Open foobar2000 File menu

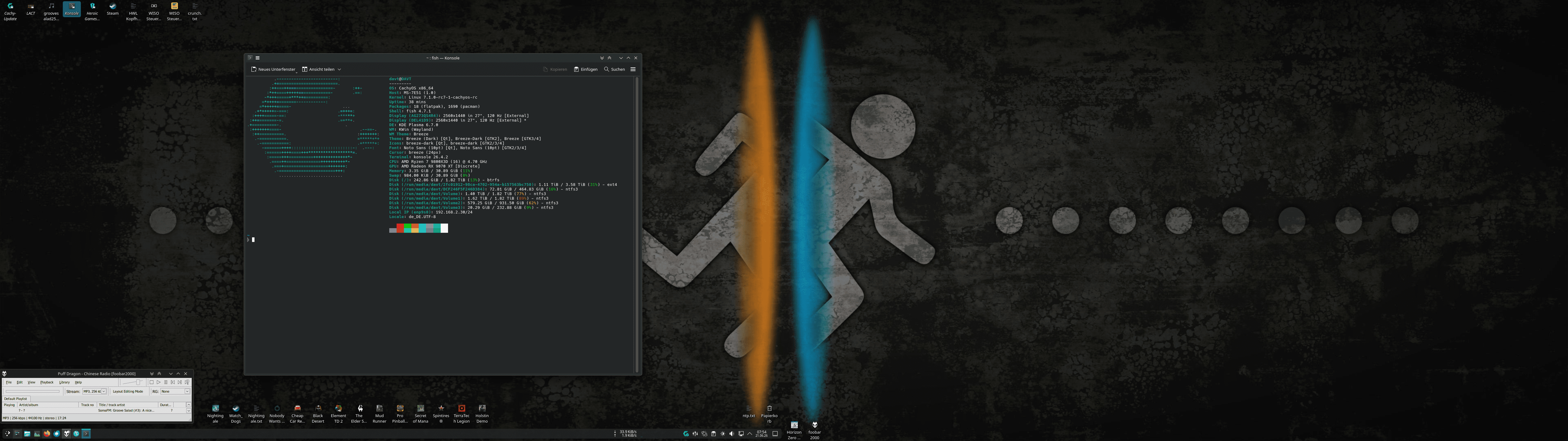(x=9, y=383)
